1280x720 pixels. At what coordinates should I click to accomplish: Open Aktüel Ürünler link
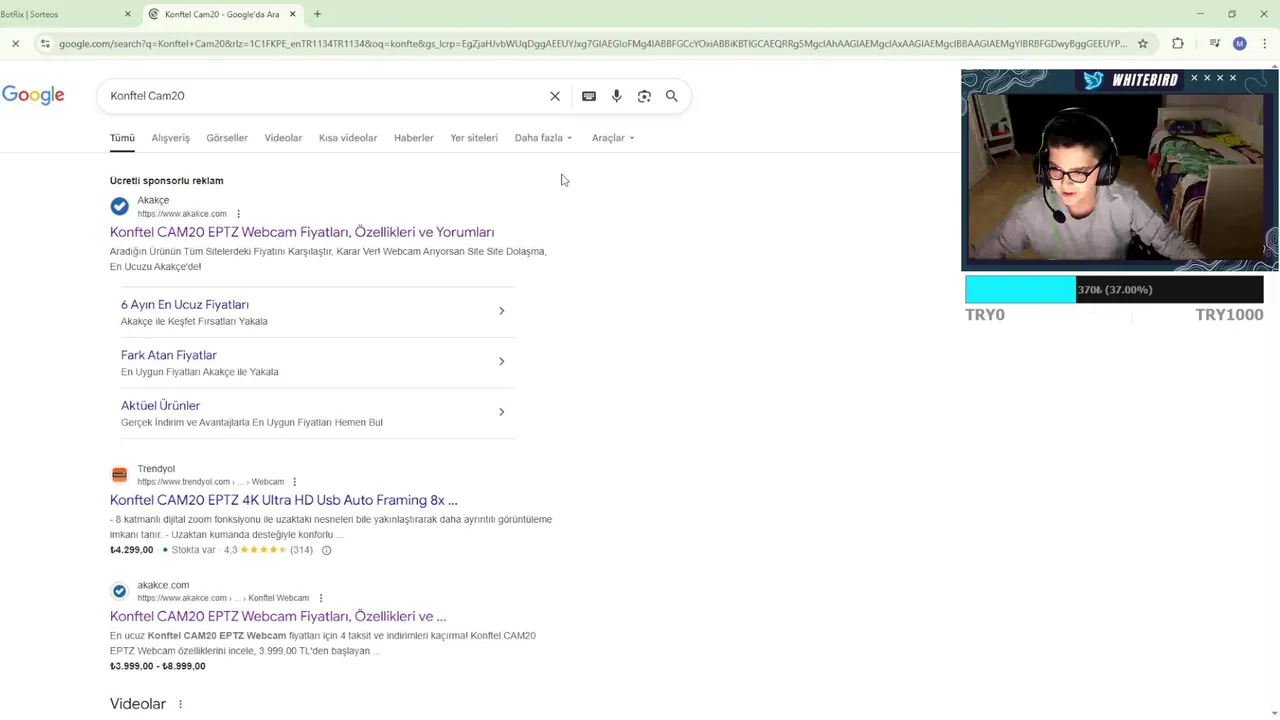point(160,405)
